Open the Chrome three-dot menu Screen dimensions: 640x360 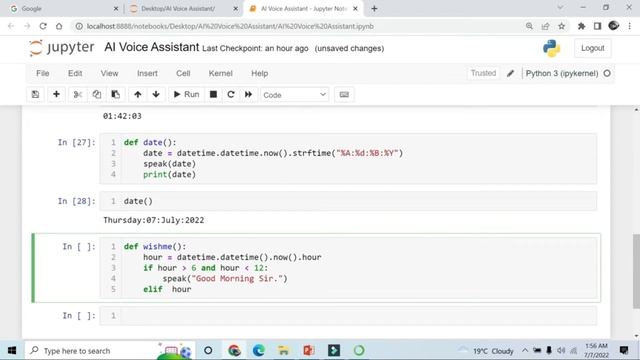[630, 26]
